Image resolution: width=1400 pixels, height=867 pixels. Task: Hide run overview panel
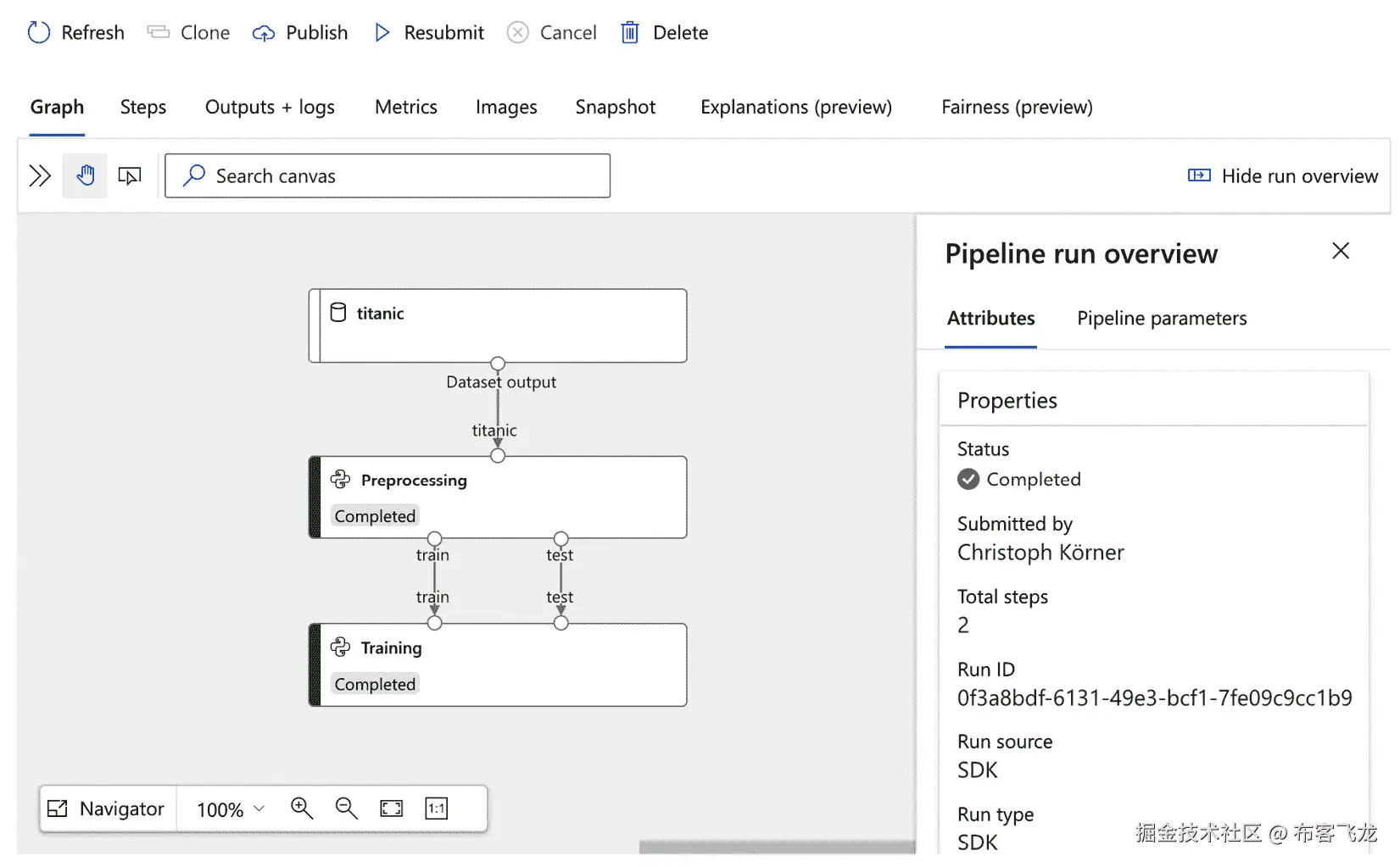(x=1283, y=176)
